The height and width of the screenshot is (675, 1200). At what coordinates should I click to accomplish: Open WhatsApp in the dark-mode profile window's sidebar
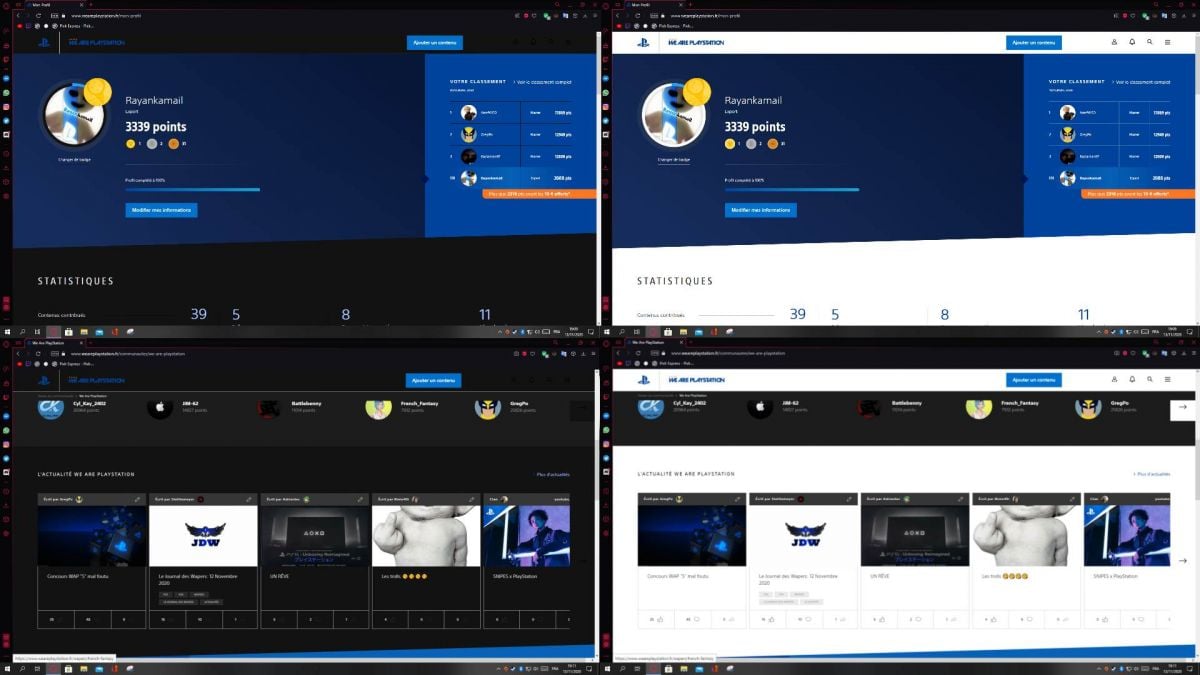point(5,92)
